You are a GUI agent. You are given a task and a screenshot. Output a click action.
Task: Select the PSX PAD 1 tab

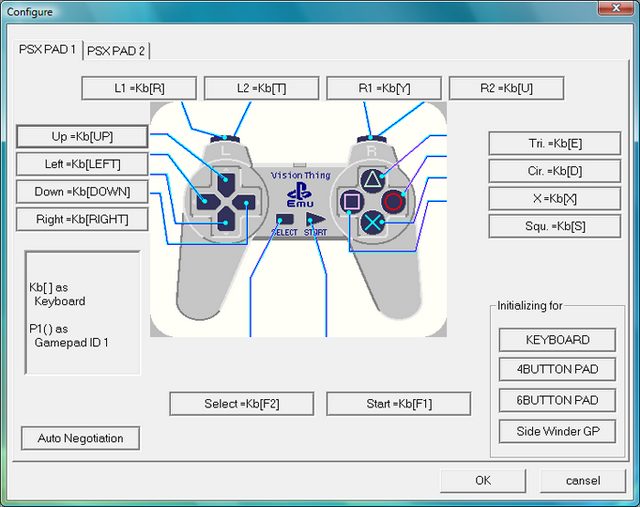pyautogui.click(x=48, y=49)
